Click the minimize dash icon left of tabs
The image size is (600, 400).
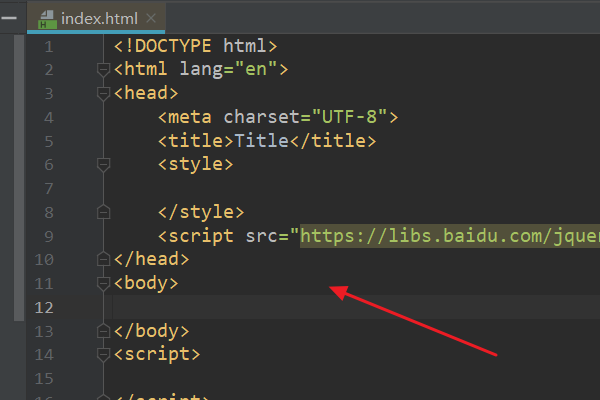[x=9, y=18]
